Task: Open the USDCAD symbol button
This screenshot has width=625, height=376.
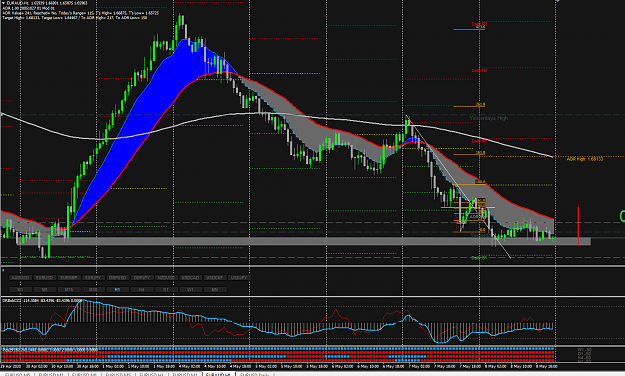Action: [x=190, y=278]
